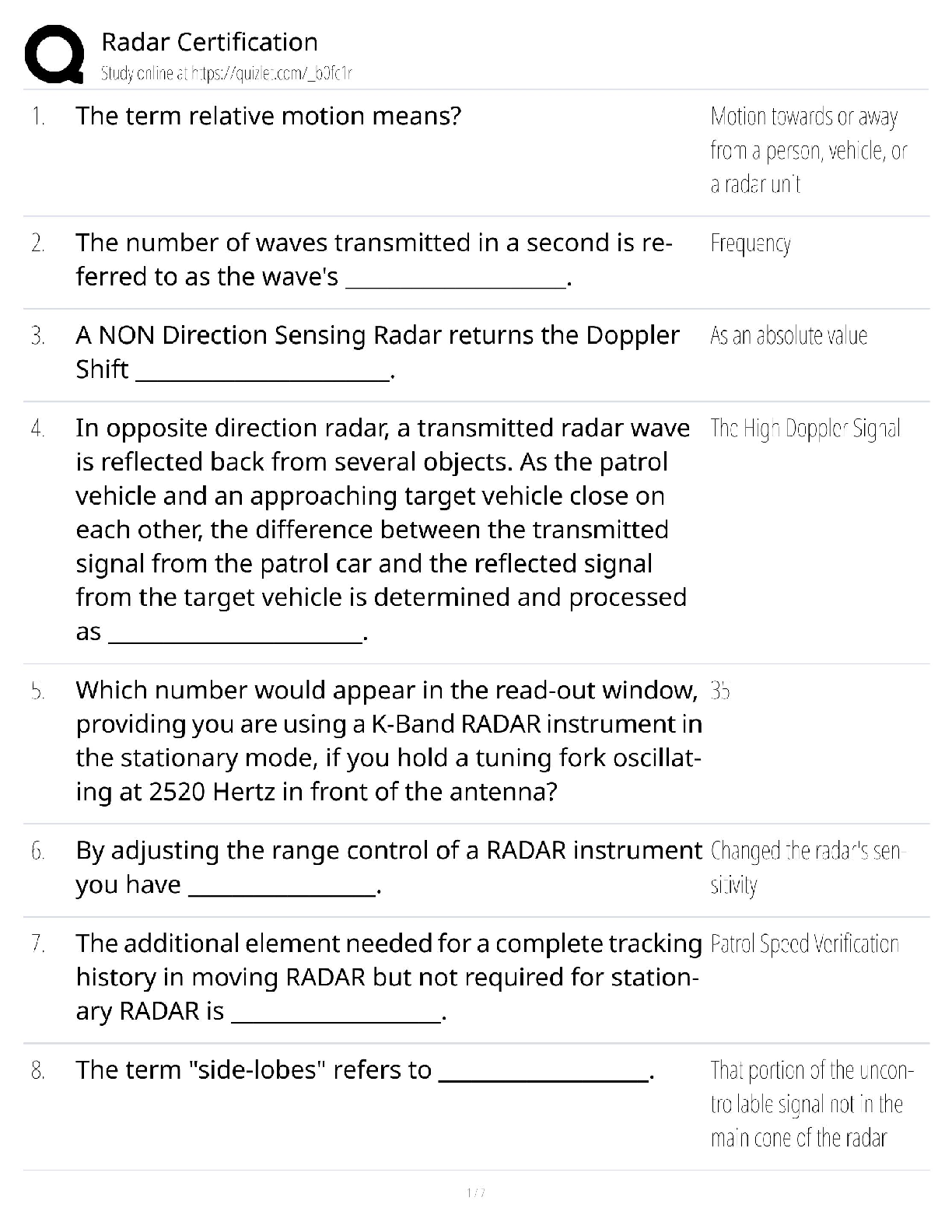Click 'The High Doppler Signal' answer
952x1232 pixels.
[x=805, y=429]
